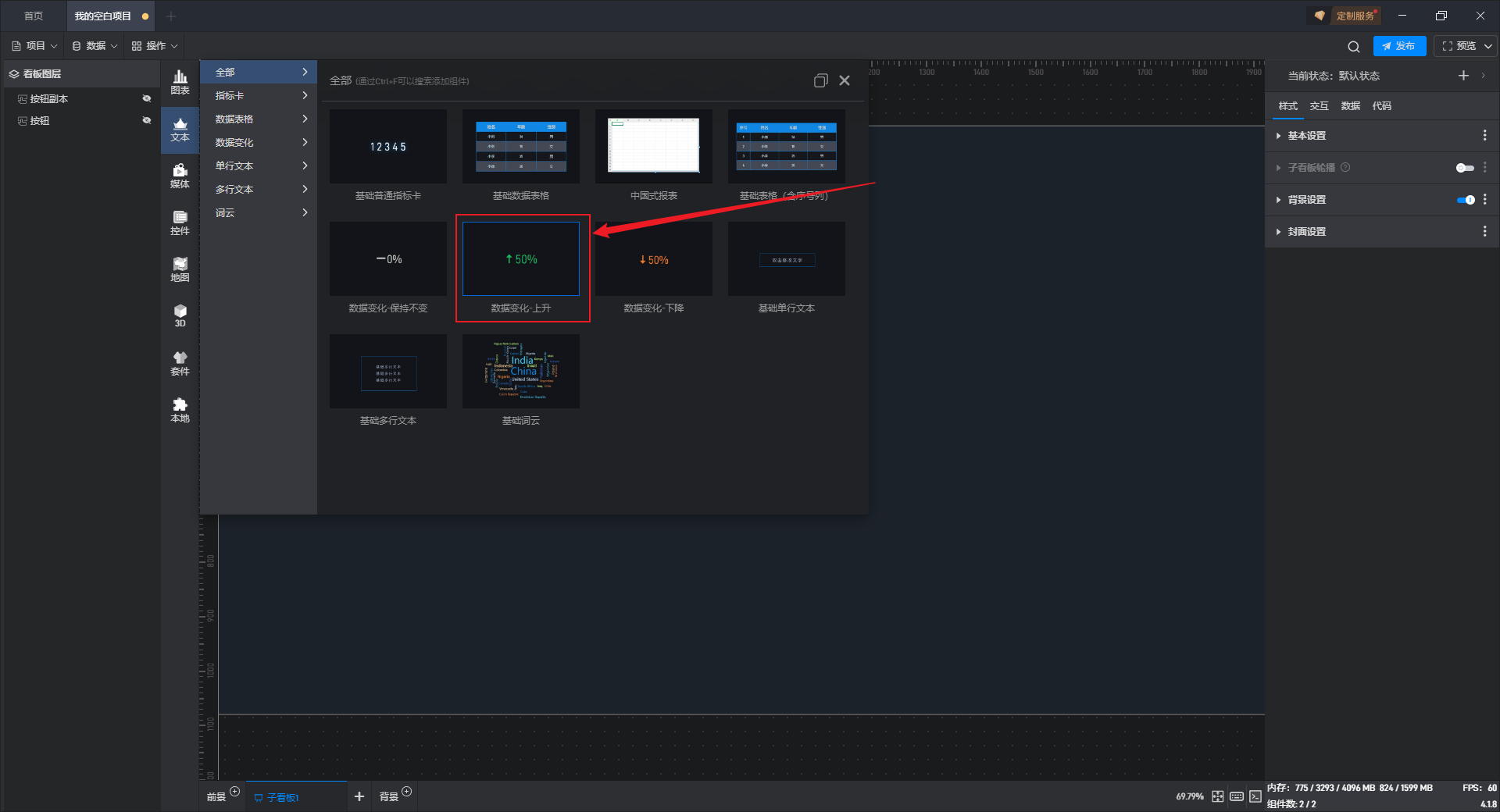This screenshot has height=812, width=1500.
Task: Enable the 子看板轮播 switch
Action: click(1464, 168)
